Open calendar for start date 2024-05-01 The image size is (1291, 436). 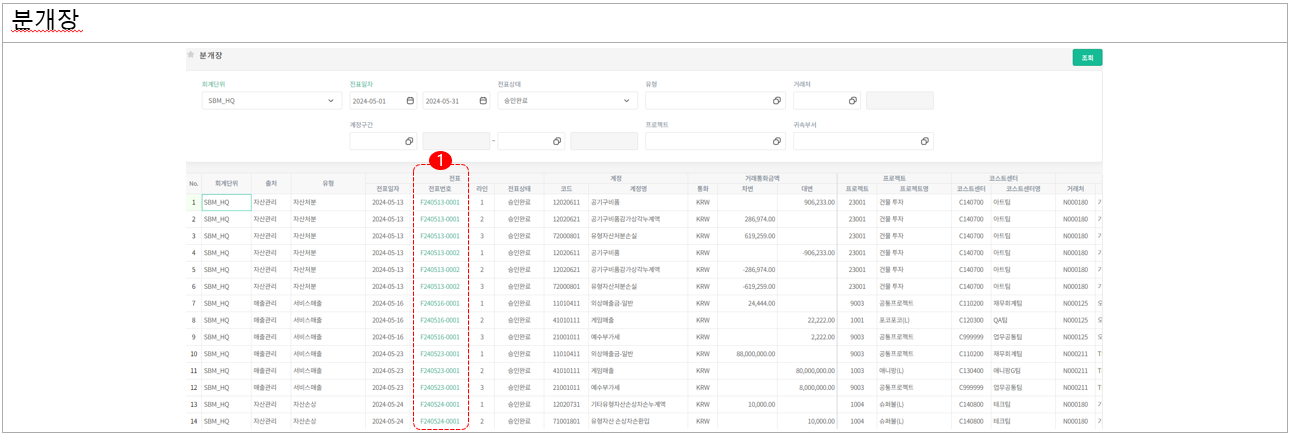pos(410,101)
